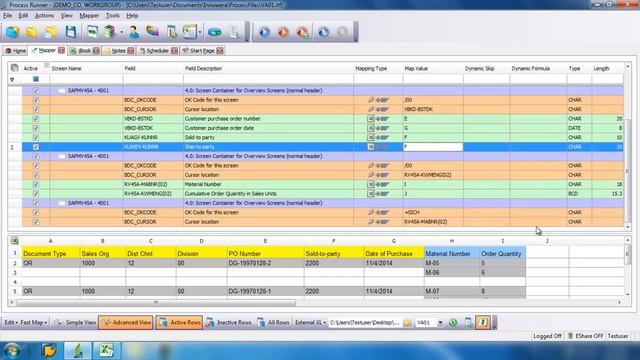Click the spreadsheet horizontal scrollbar thumb
640x360 pixels.
pyautogui.click(x=156, y=302)
